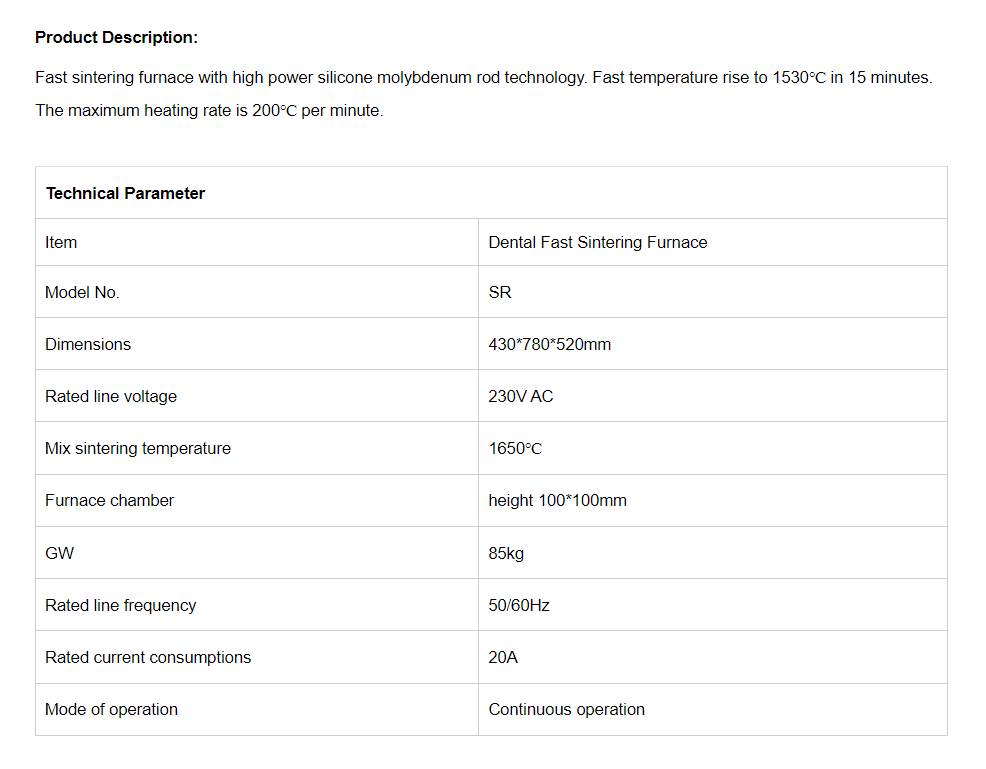Viewport: 986px width, 769px height.
Task: Click the 1650°C temperature value
Action: 515,448
